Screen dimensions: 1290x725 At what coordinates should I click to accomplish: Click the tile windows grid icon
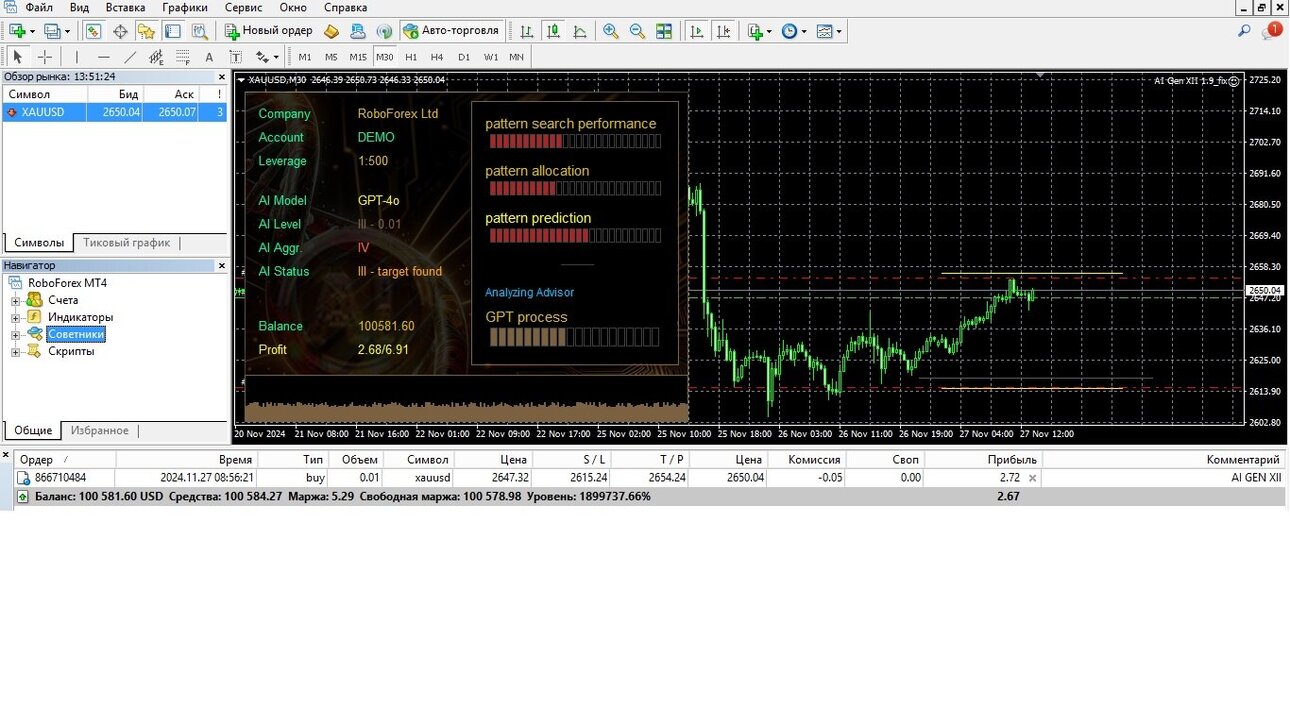click(x=664, y=31)
